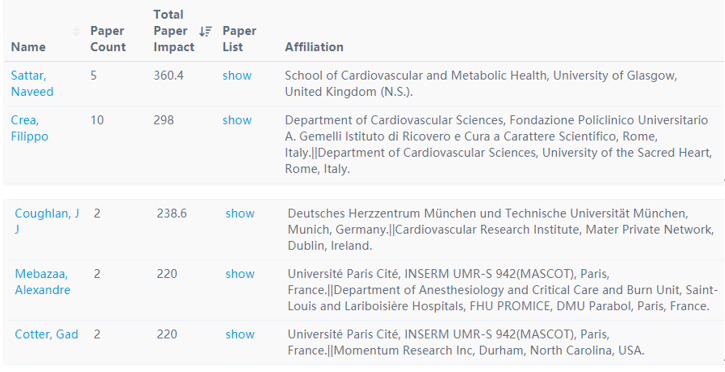Toggle descending sort icon on Total Paper Impact

point(205,31)
